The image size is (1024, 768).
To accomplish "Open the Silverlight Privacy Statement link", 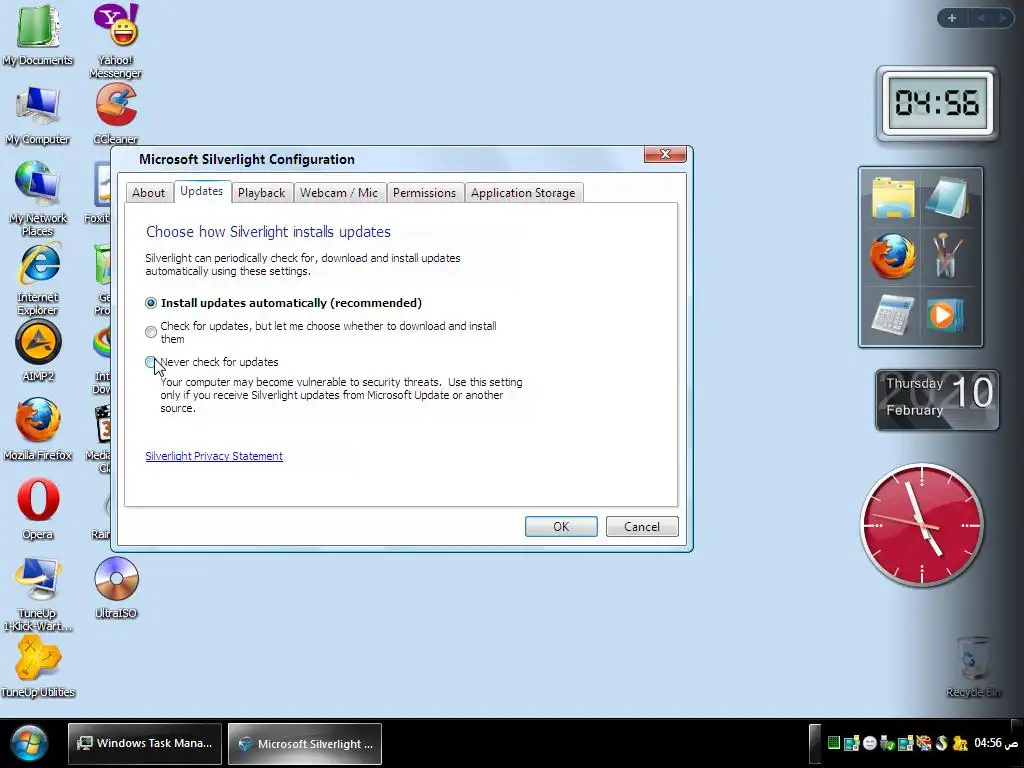I will (214, 456).
